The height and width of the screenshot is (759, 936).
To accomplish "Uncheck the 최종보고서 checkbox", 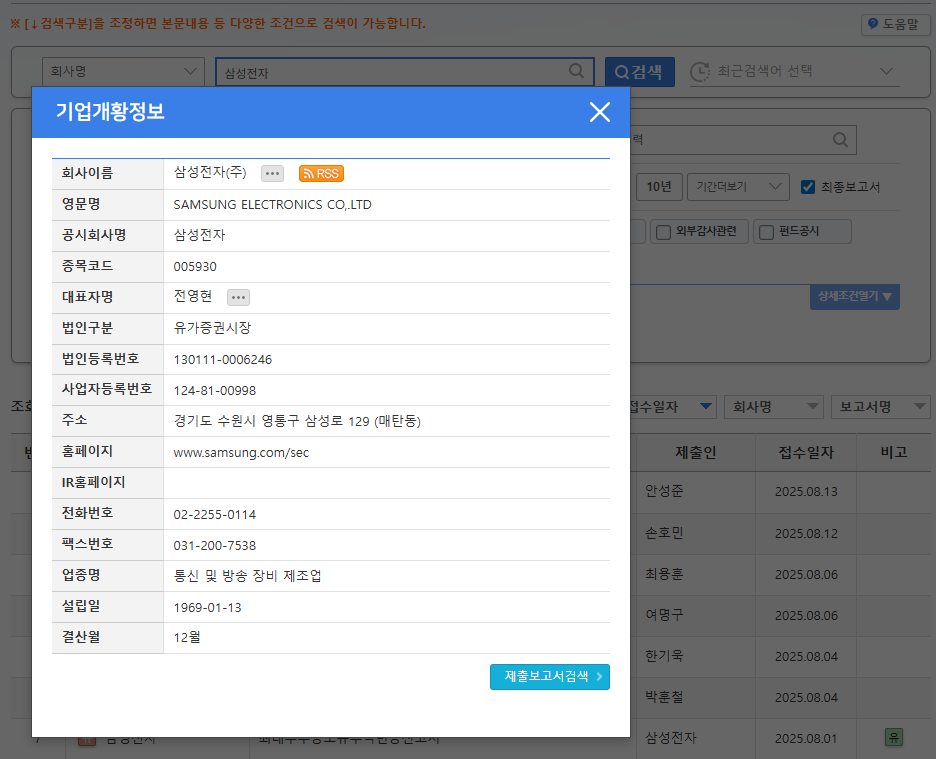I will coord(808,187).
